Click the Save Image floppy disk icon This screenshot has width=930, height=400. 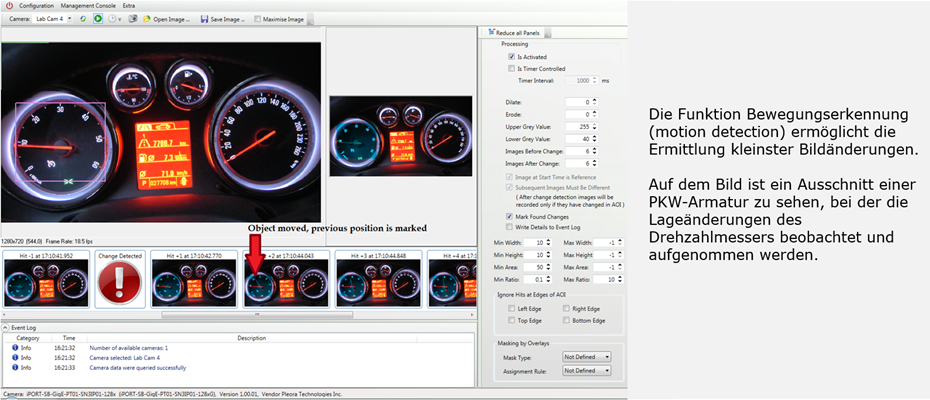pos(204,19)
